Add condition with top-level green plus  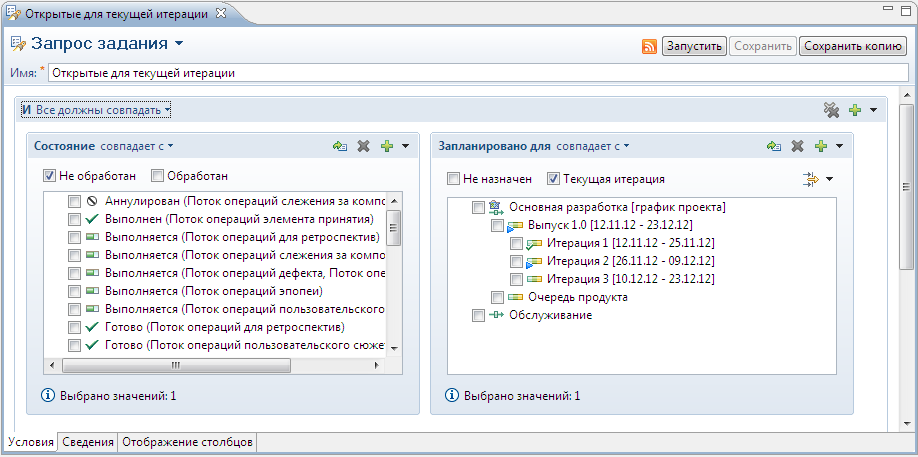pyautogui.click(x=855, y=110)
